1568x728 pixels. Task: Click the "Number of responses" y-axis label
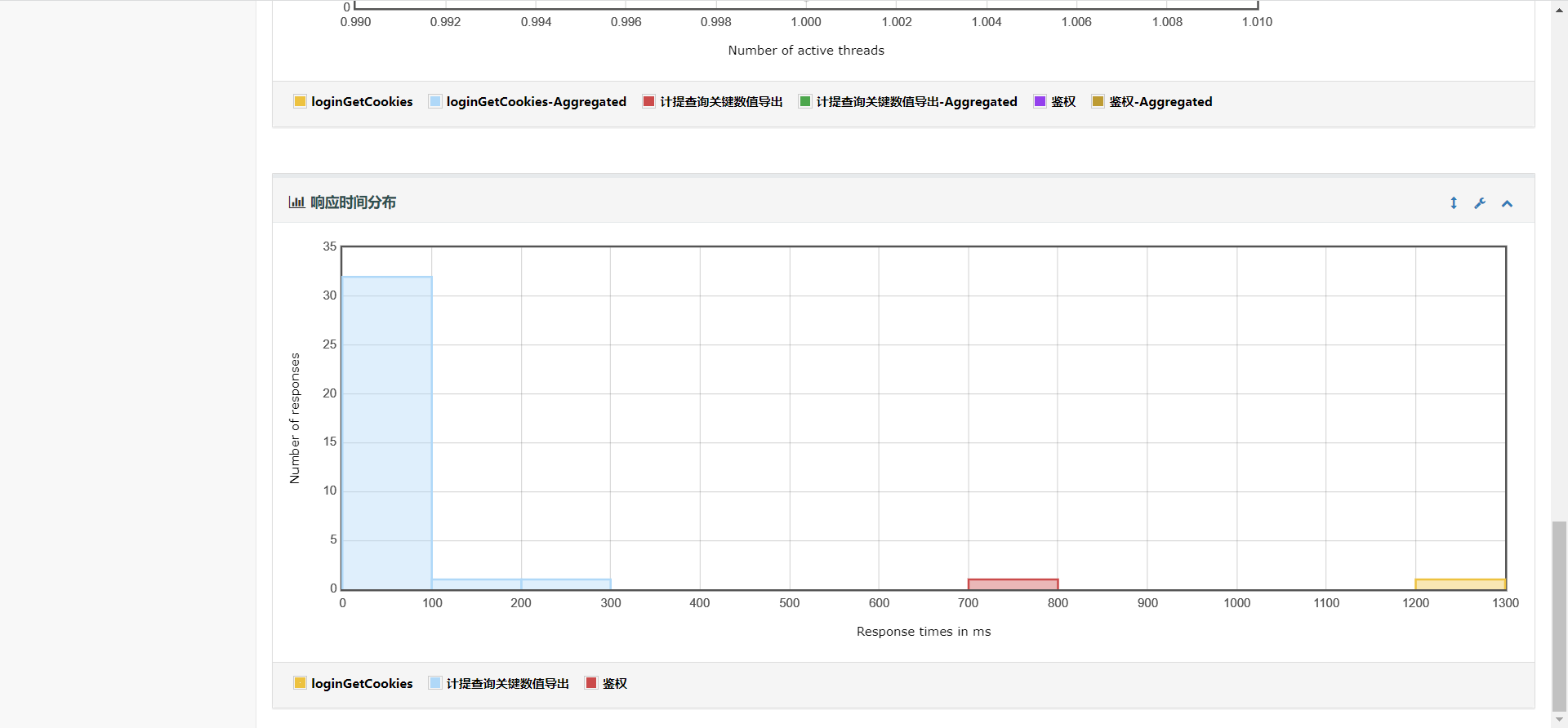coord(295,418)
